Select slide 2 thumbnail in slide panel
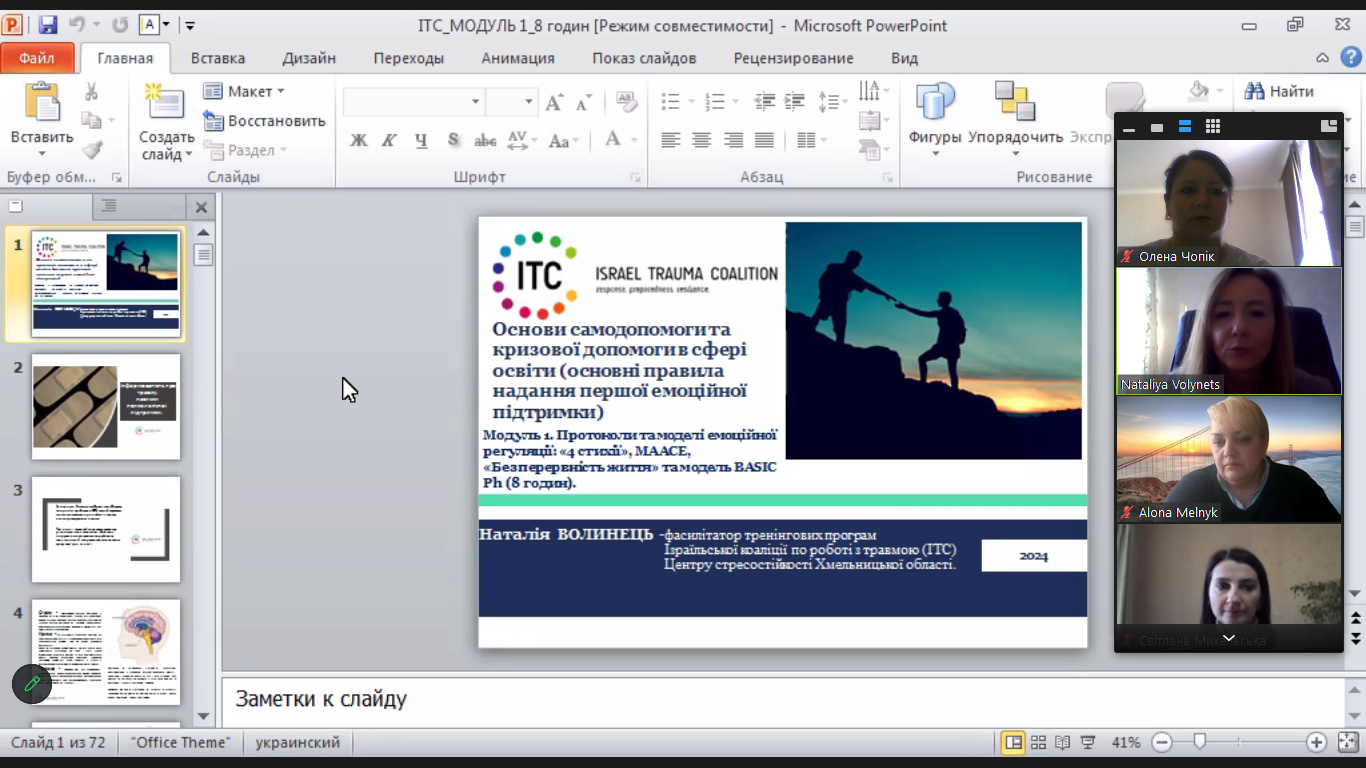Viewport: 1366px width, 768px height. [106, 406]
